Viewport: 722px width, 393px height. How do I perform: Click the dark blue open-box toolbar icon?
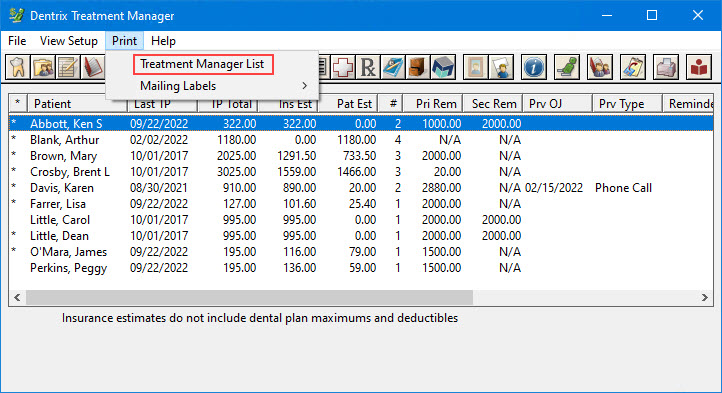click(x=443, y=68)
